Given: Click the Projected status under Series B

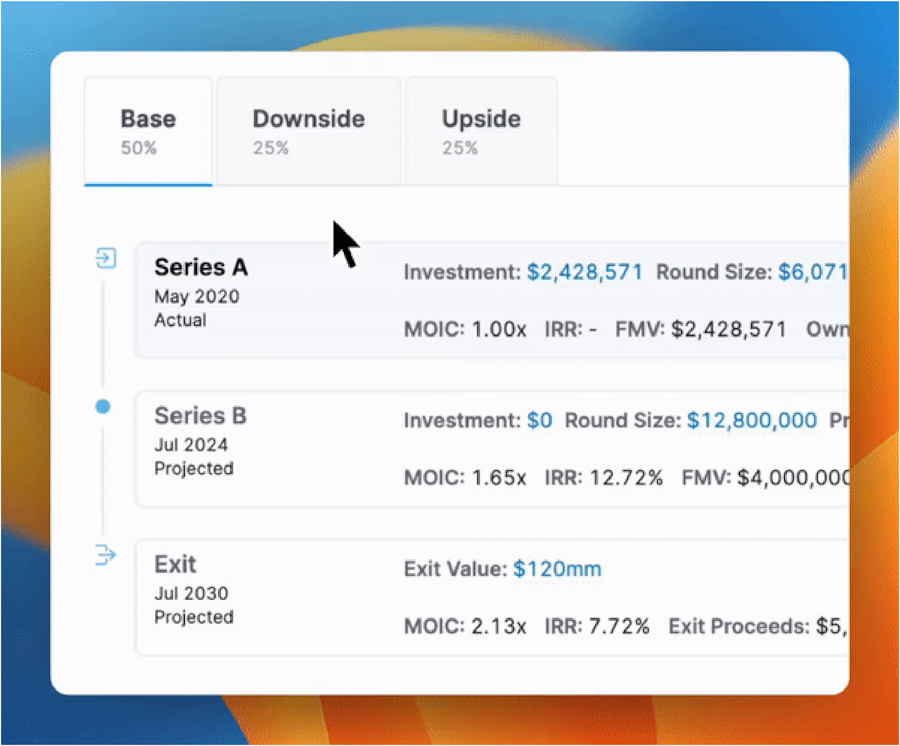Looking at the screenshot, I should click(x=194, y=469).
